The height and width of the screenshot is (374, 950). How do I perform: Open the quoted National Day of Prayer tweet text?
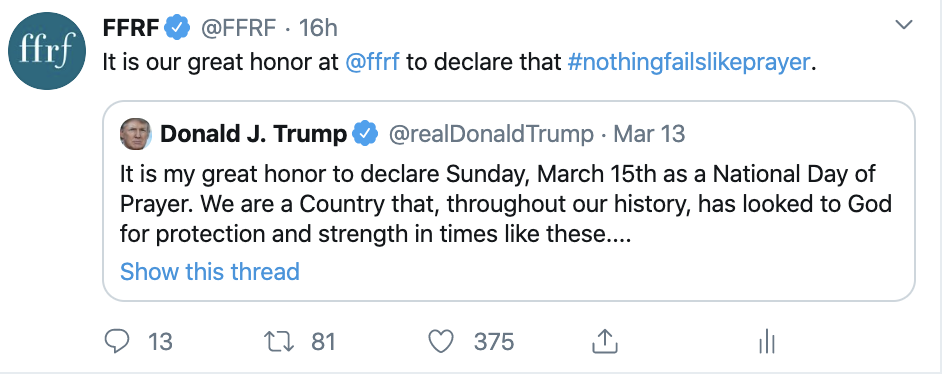pyautogui.click(x=506, y=204)
